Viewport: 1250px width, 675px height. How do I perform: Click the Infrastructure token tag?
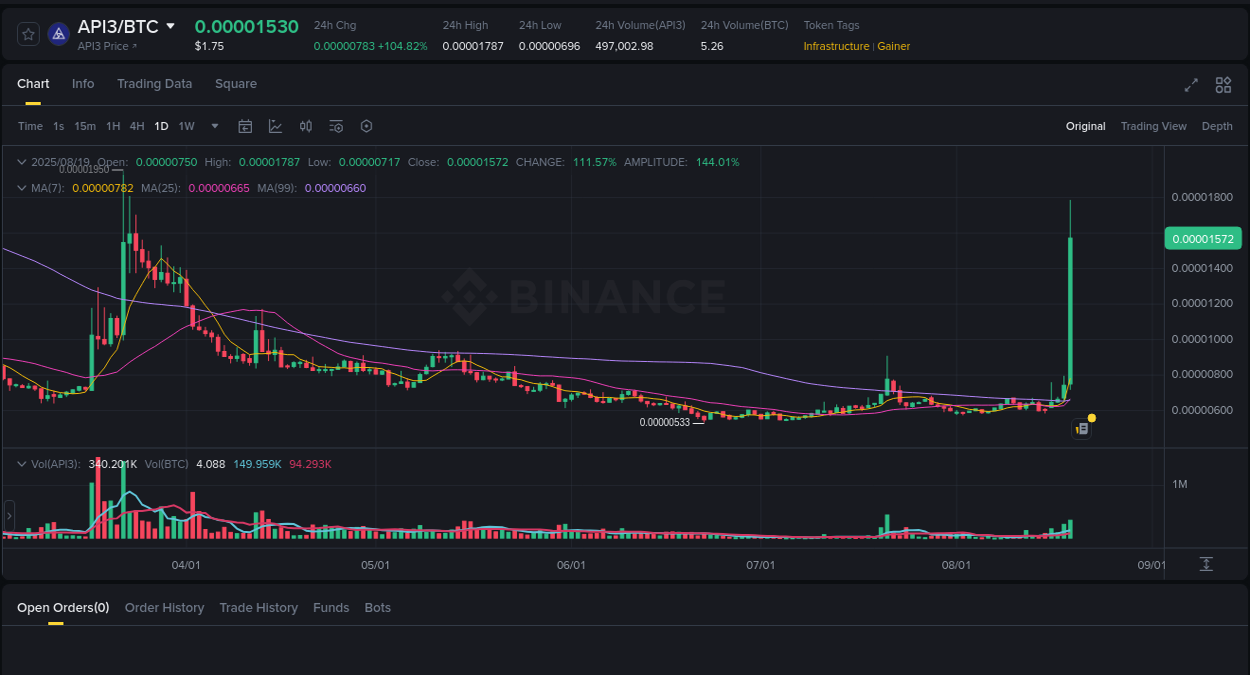pyautogui.click(x=836, y=46)
